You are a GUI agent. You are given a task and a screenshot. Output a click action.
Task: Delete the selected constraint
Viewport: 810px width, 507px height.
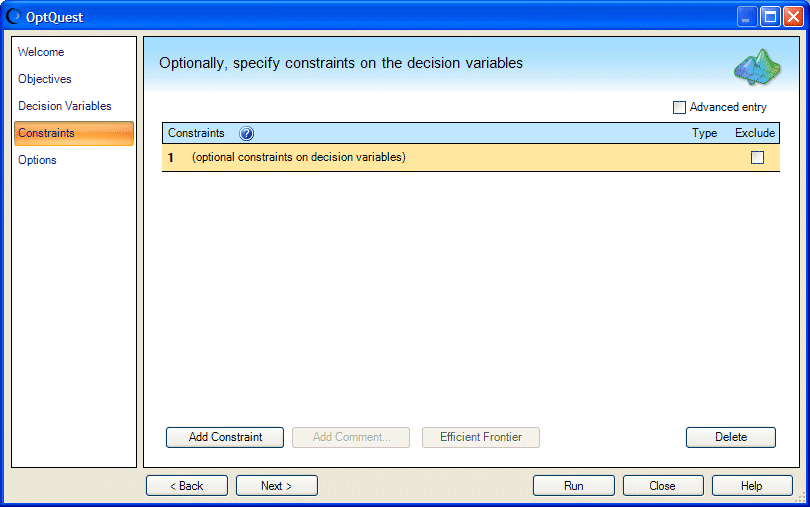(730, 437)
